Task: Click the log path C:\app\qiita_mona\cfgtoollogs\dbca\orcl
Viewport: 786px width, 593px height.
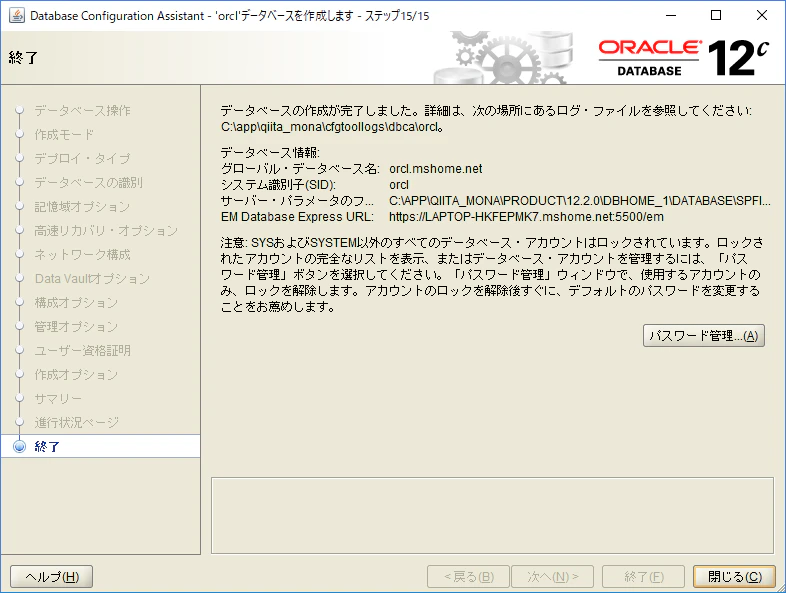Action: [x=332, y=127]
